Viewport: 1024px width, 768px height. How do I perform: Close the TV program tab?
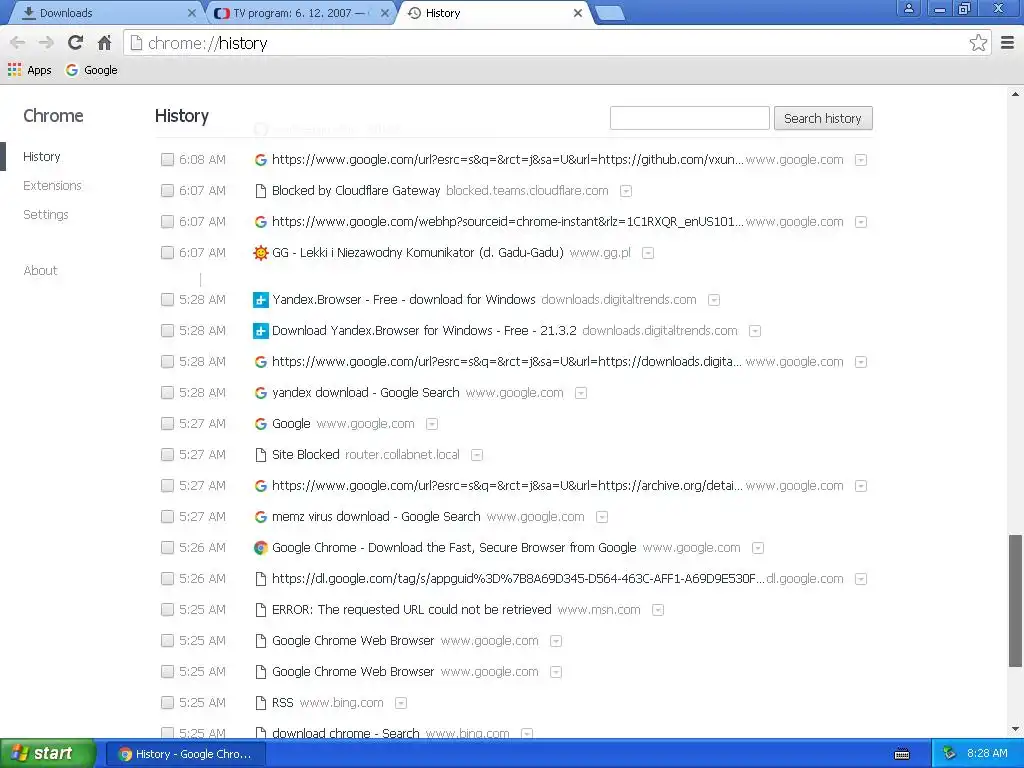click(385, 13)
